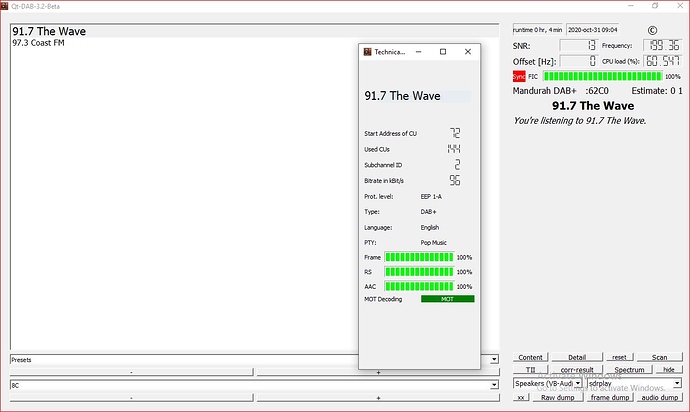Click the Qt-DAB main window title icon
This screenshot has height=412, width=690.
point(6,5)
